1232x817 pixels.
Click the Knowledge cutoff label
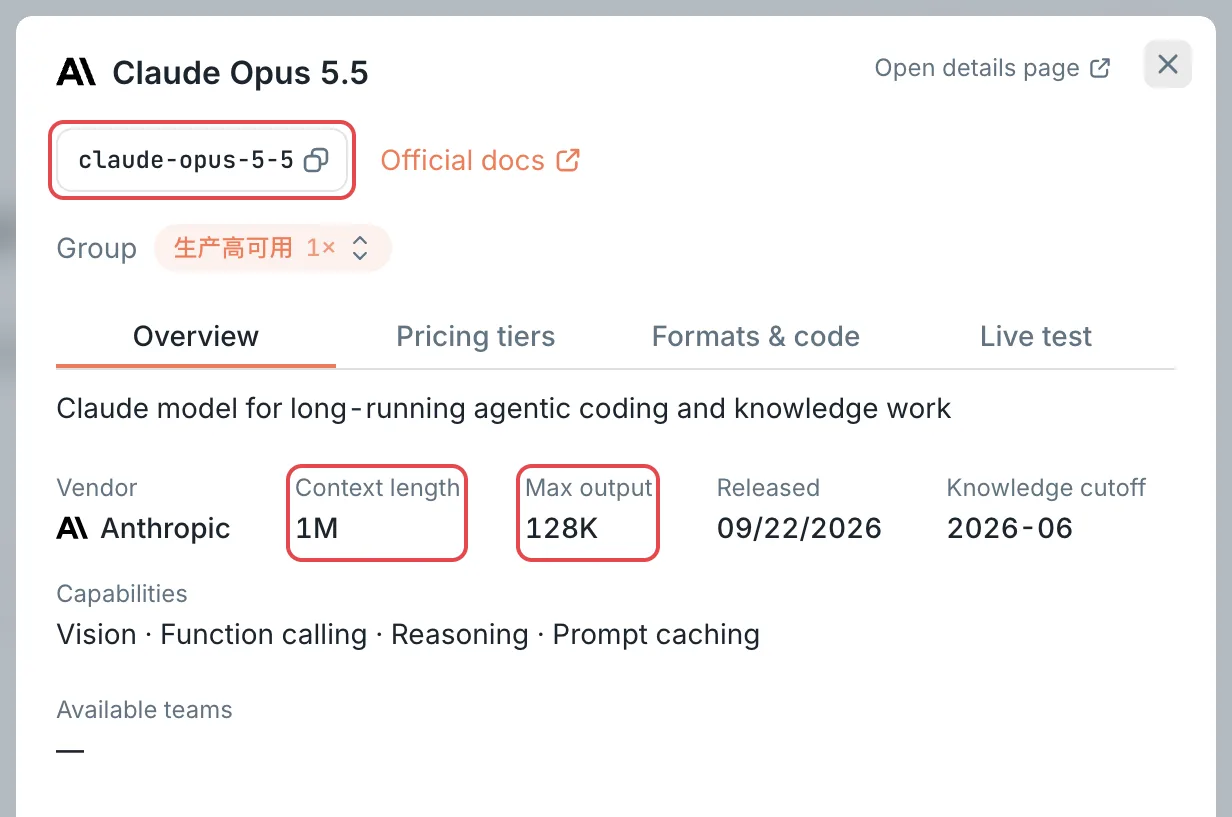coord(1046,488)
